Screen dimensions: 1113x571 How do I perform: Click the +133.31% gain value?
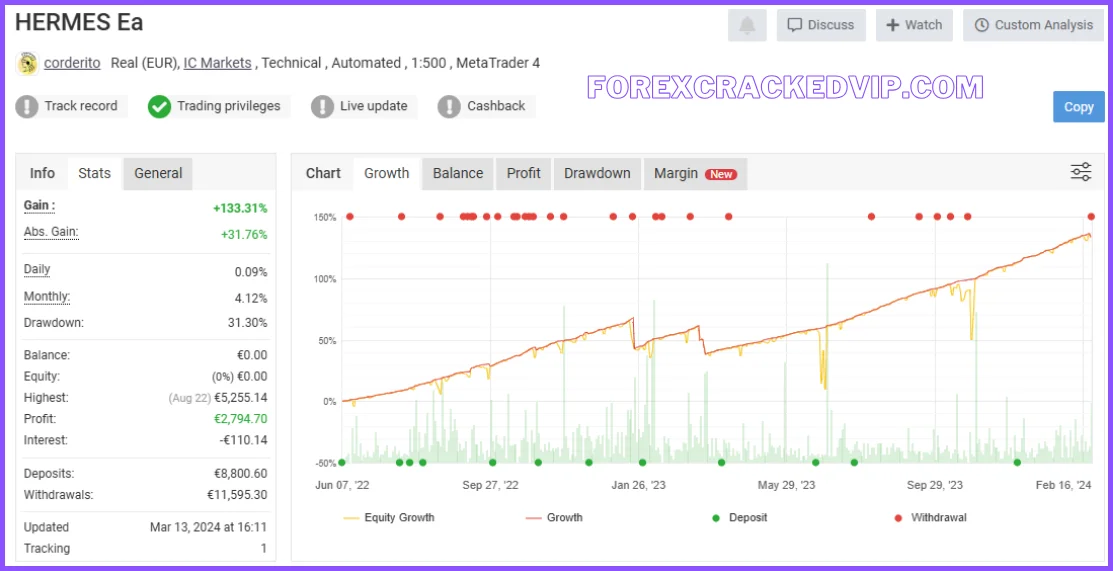click(x=240, y=208)
